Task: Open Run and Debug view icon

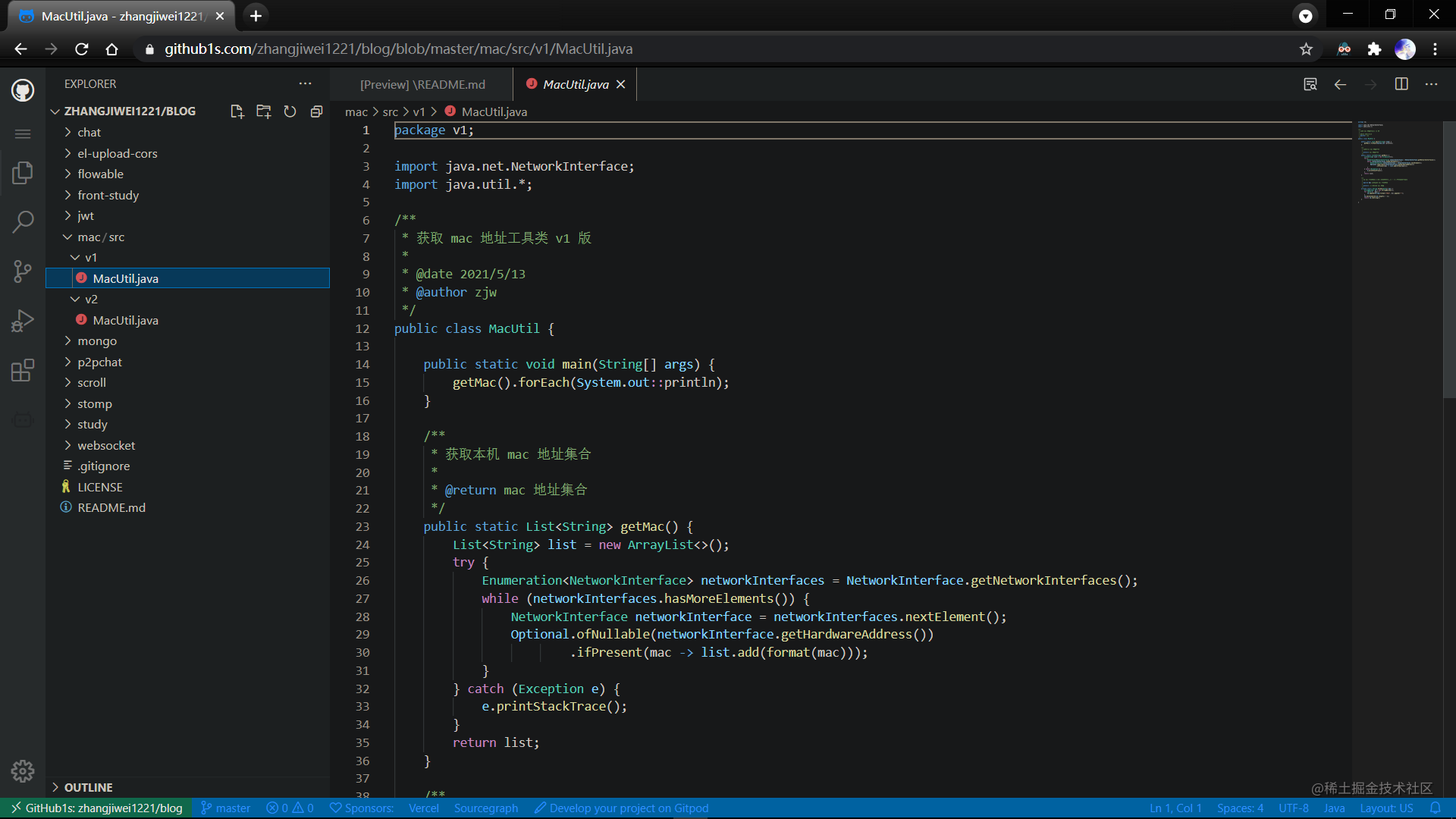Action: coord(23,321)
